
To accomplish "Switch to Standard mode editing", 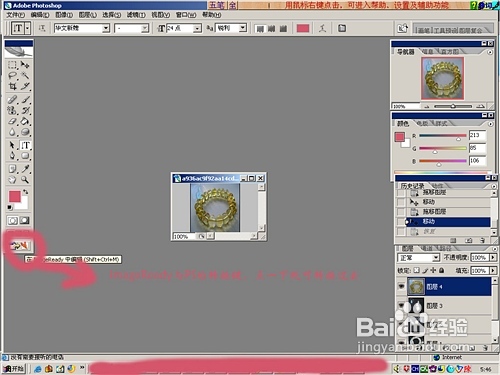I will [13, 220].
